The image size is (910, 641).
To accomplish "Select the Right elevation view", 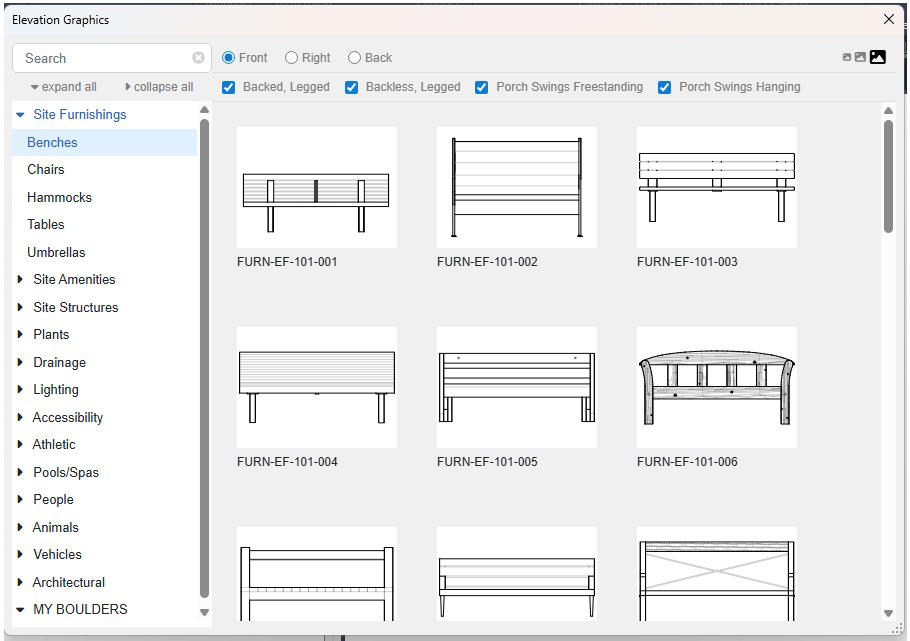I will click(x=291, y=57).
